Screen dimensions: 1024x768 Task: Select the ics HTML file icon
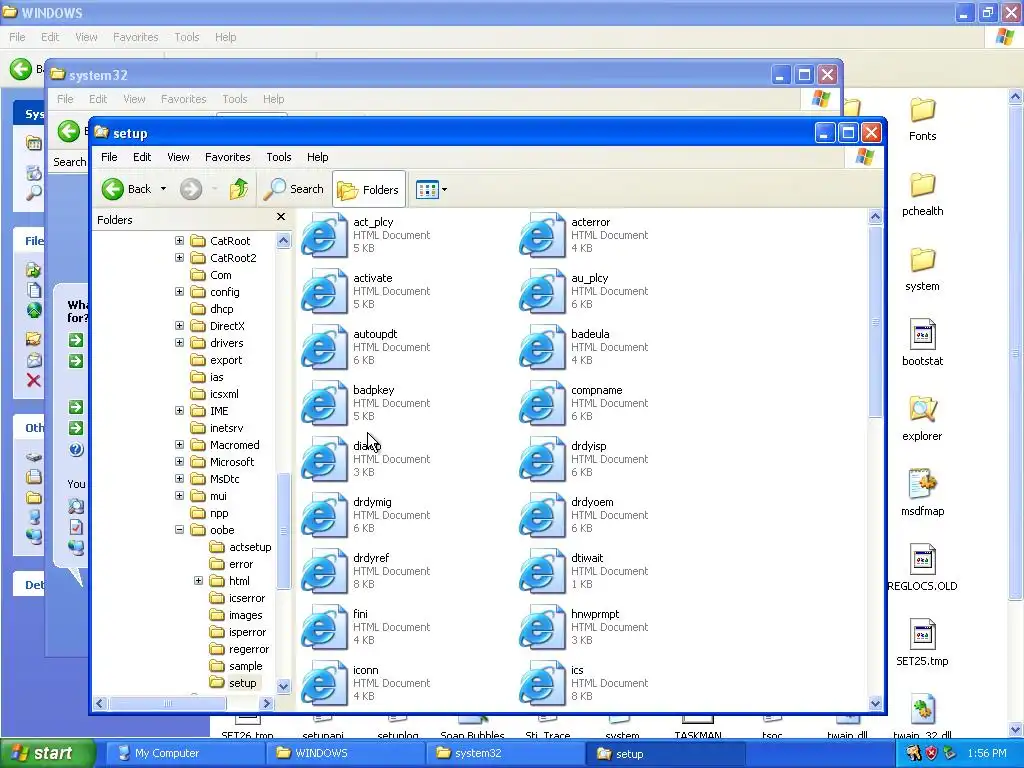pos(542,683)
